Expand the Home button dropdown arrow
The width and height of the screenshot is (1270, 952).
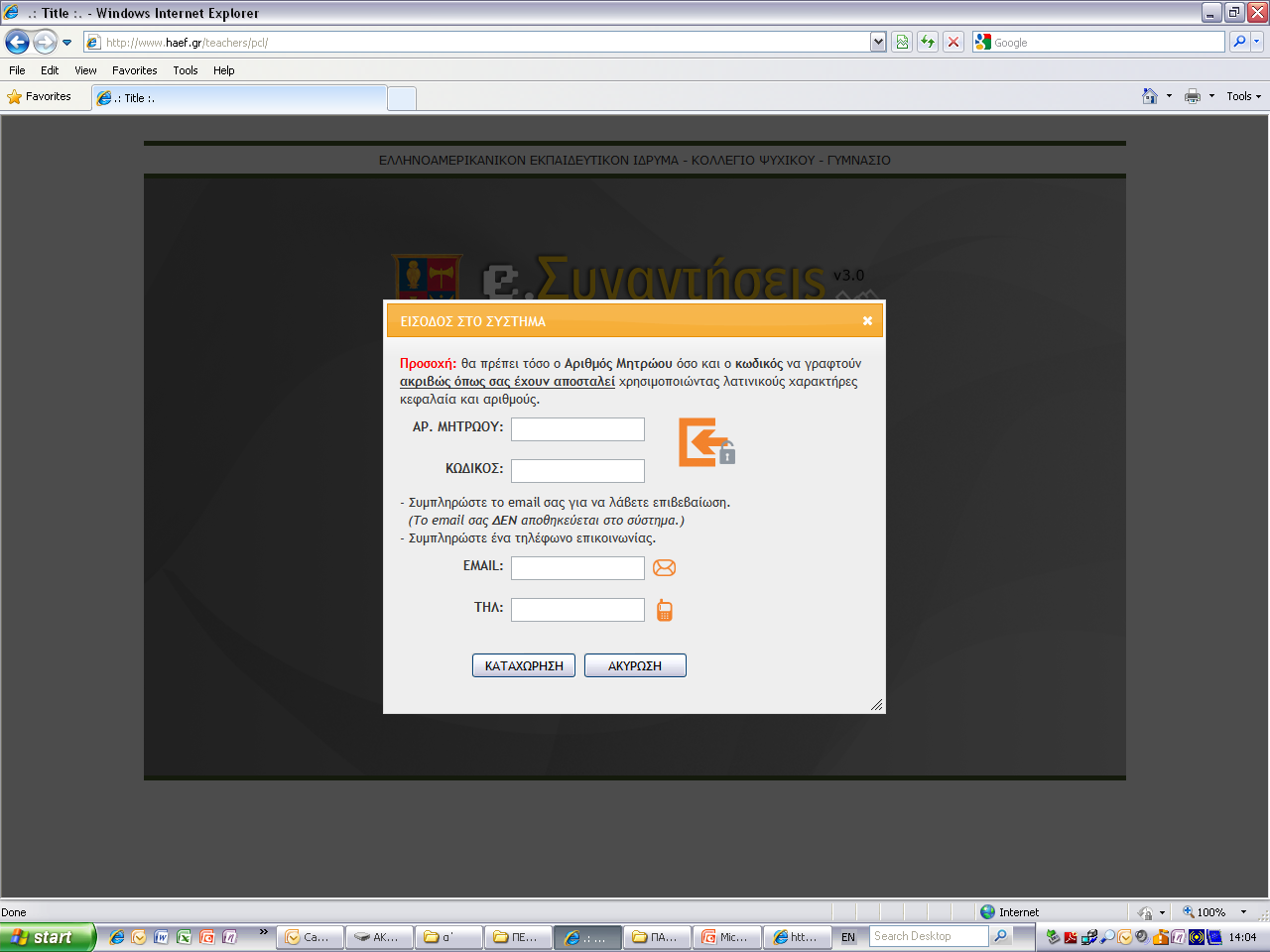(x=1169, y=96)
